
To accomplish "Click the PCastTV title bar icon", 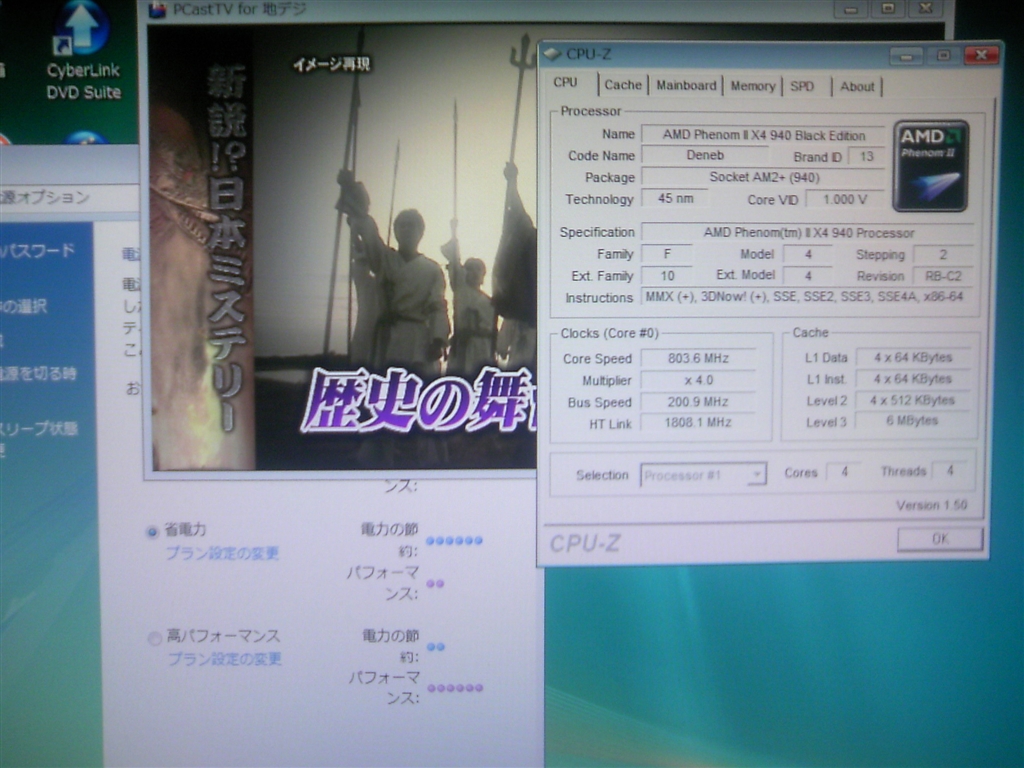I will [157, 10].
